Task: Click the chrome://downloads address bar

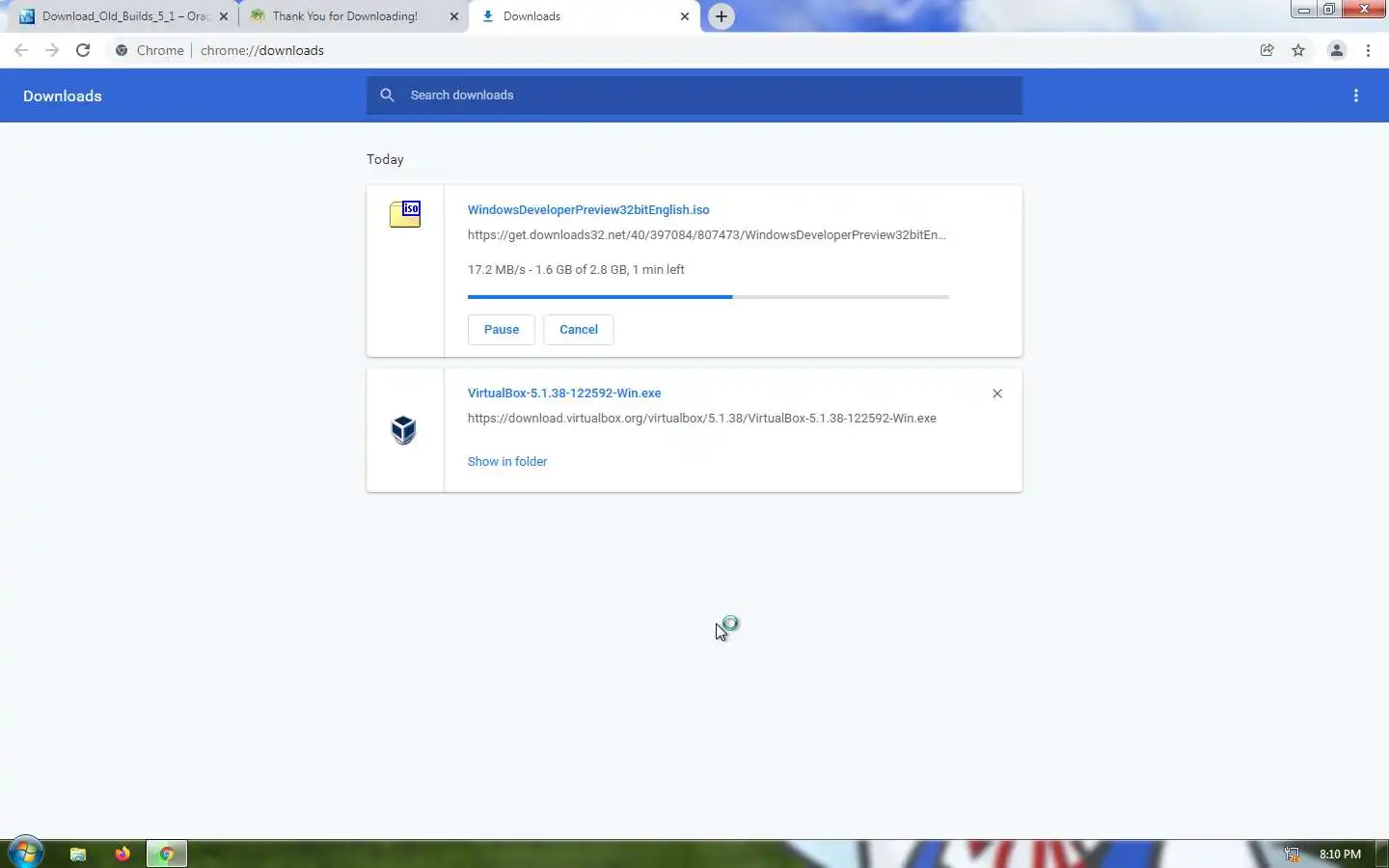Action: point(675,50)
